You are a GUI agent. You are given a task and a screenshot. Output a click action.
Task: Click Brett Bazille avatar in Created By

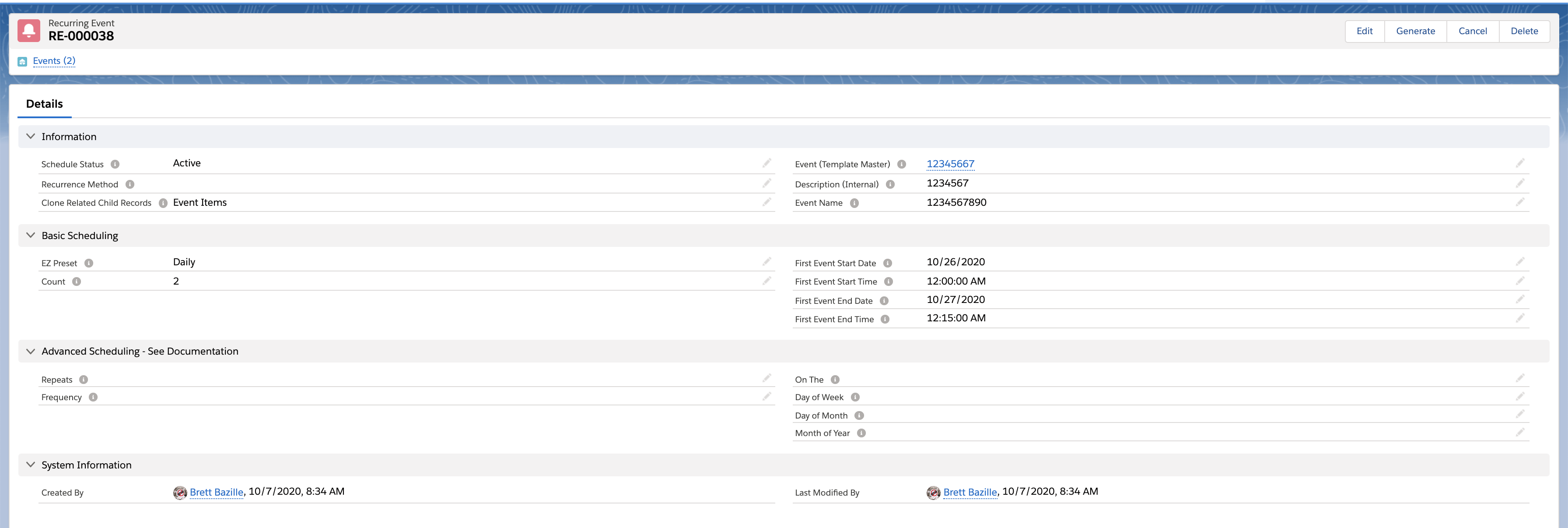(x=179, y=493)
